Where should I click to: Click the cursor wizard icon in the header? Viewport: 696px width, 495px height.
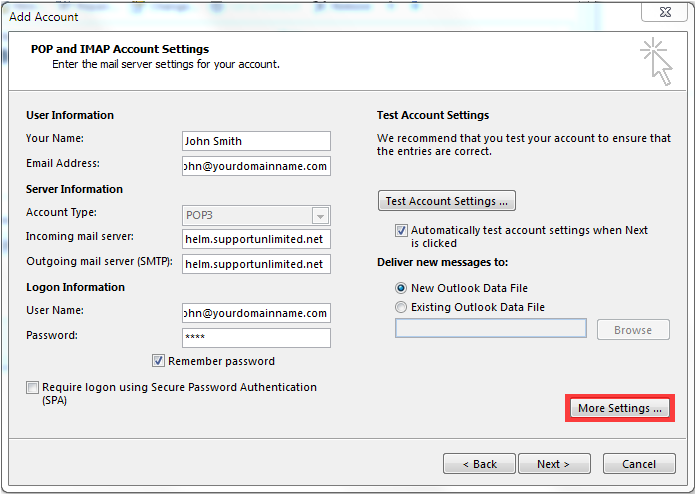click(x=656, y=62)
